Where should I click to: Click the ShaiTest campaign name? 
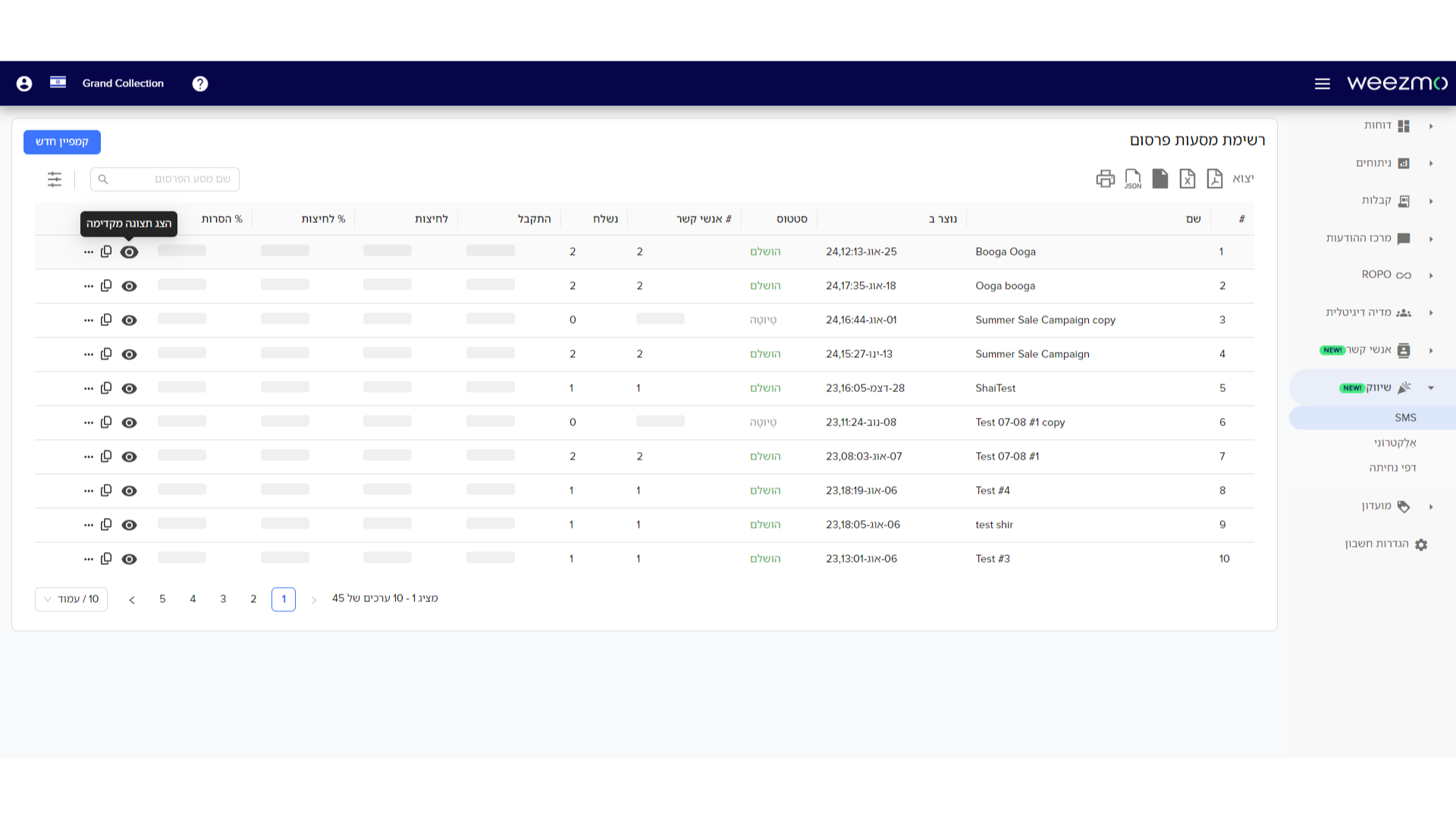[995, 388]
